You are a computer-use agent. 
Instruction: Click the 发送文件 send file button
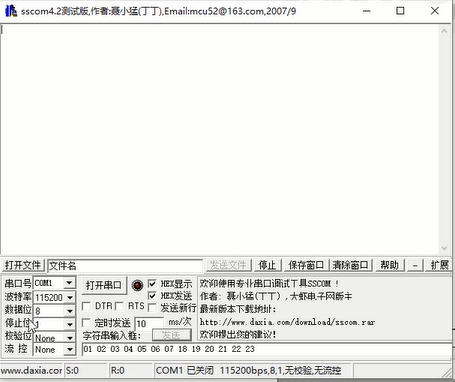pos(228,265)
